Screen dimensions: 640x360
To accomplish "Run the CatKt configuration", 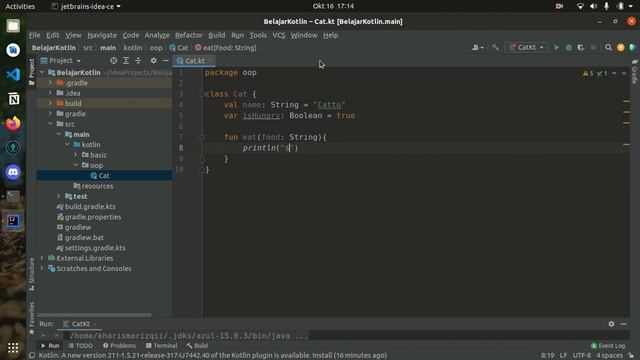I will (x=556, y=48).
